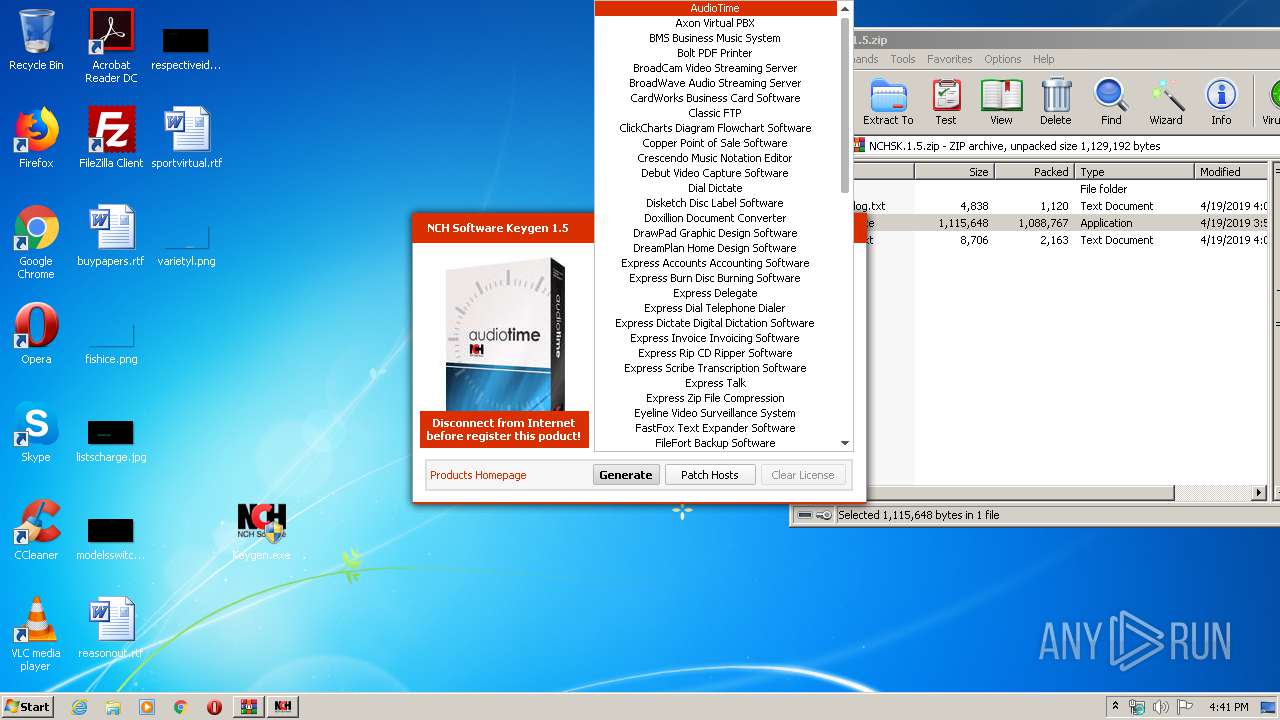Select Express Talk in product list

715,383
